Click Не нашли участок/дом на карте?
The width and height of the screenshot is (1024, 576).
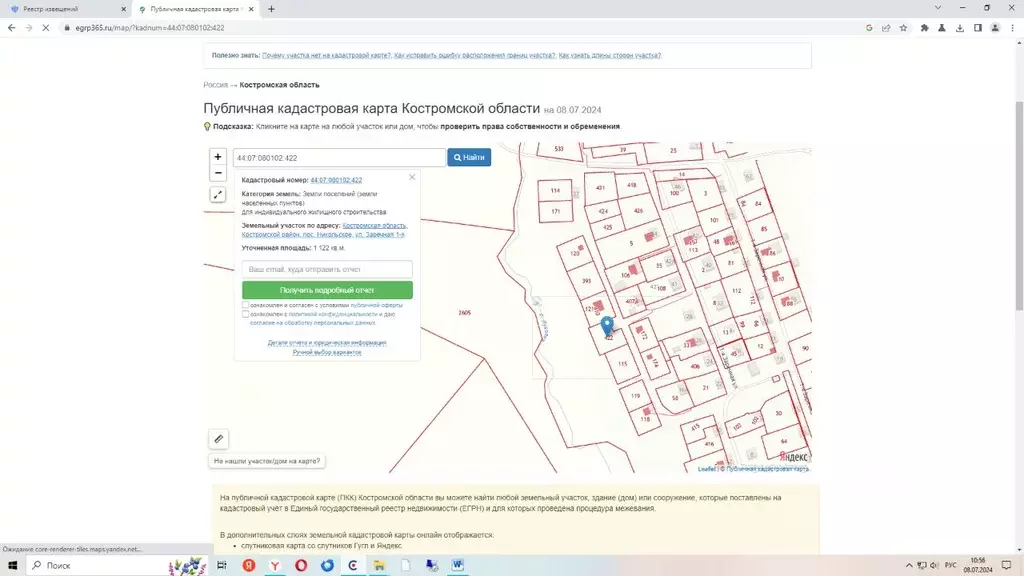tap(268, 461)
